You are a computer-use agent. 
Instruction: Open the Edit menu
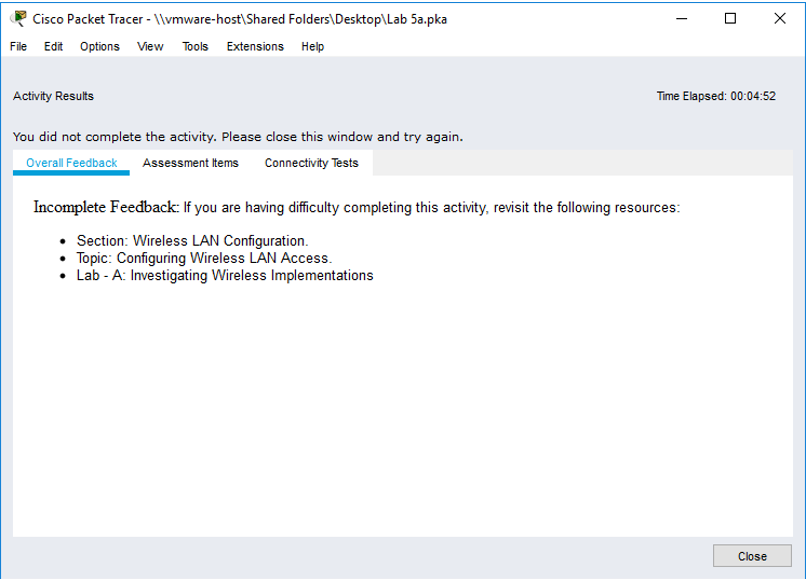coord(53,46)
